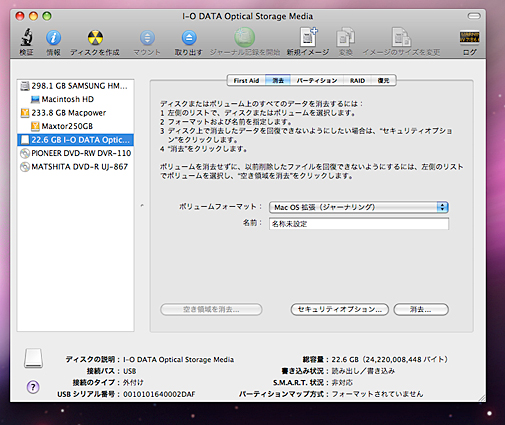
Task: Click the window resize grip corner
Action: click(x=482, y=398)
